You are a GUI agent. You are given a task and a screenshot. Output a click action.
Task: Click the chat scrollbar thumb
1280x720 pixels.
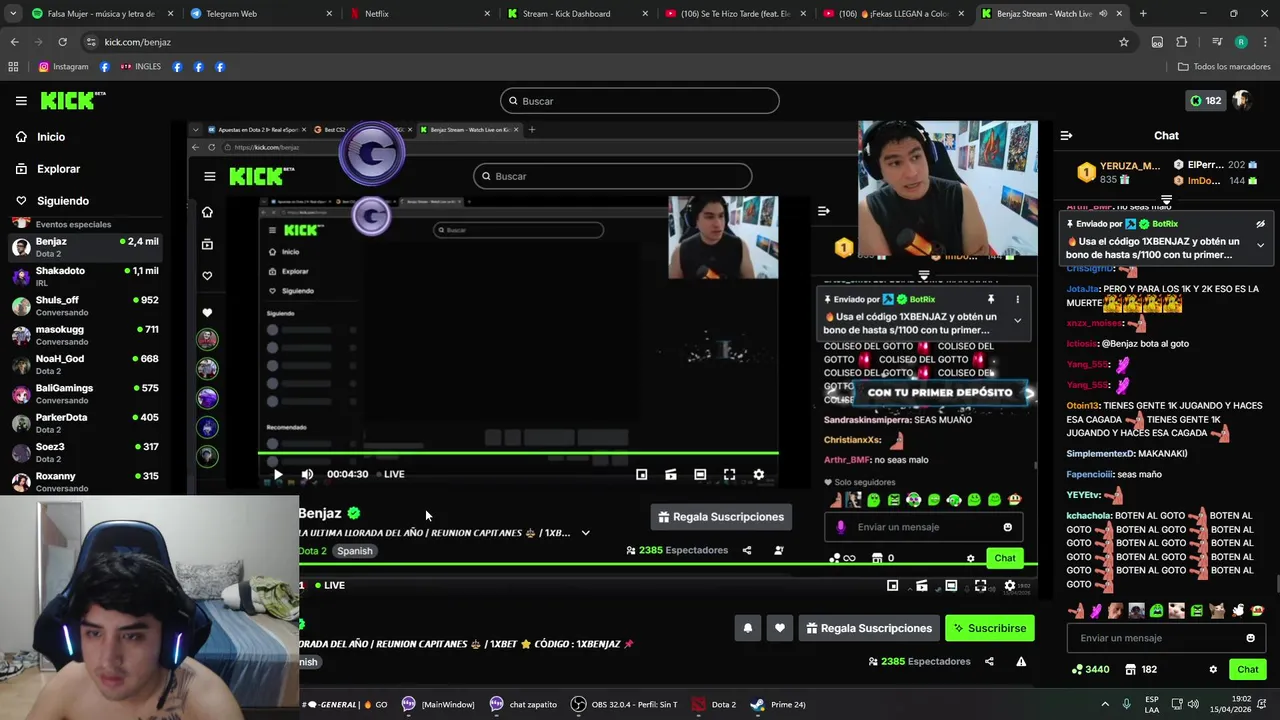coord(1277,585)
